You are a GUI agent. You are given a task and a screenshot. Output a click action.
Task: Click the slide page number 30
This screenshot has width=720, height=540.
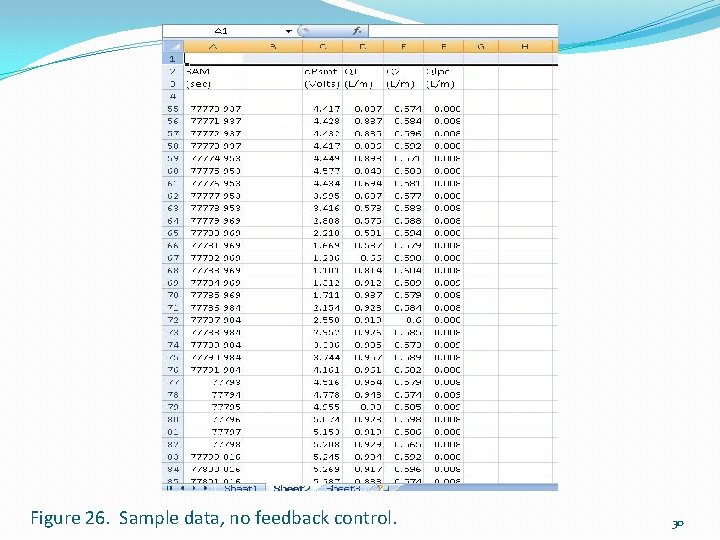click(678, 524)
